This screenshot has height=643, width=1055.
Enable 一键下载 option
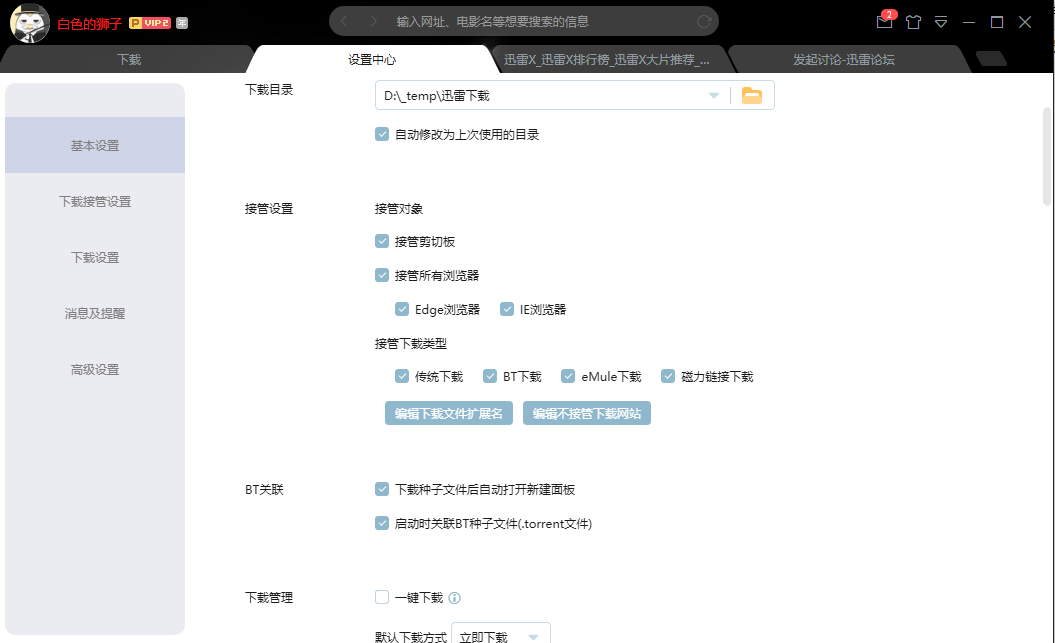(x=381, y=597)
